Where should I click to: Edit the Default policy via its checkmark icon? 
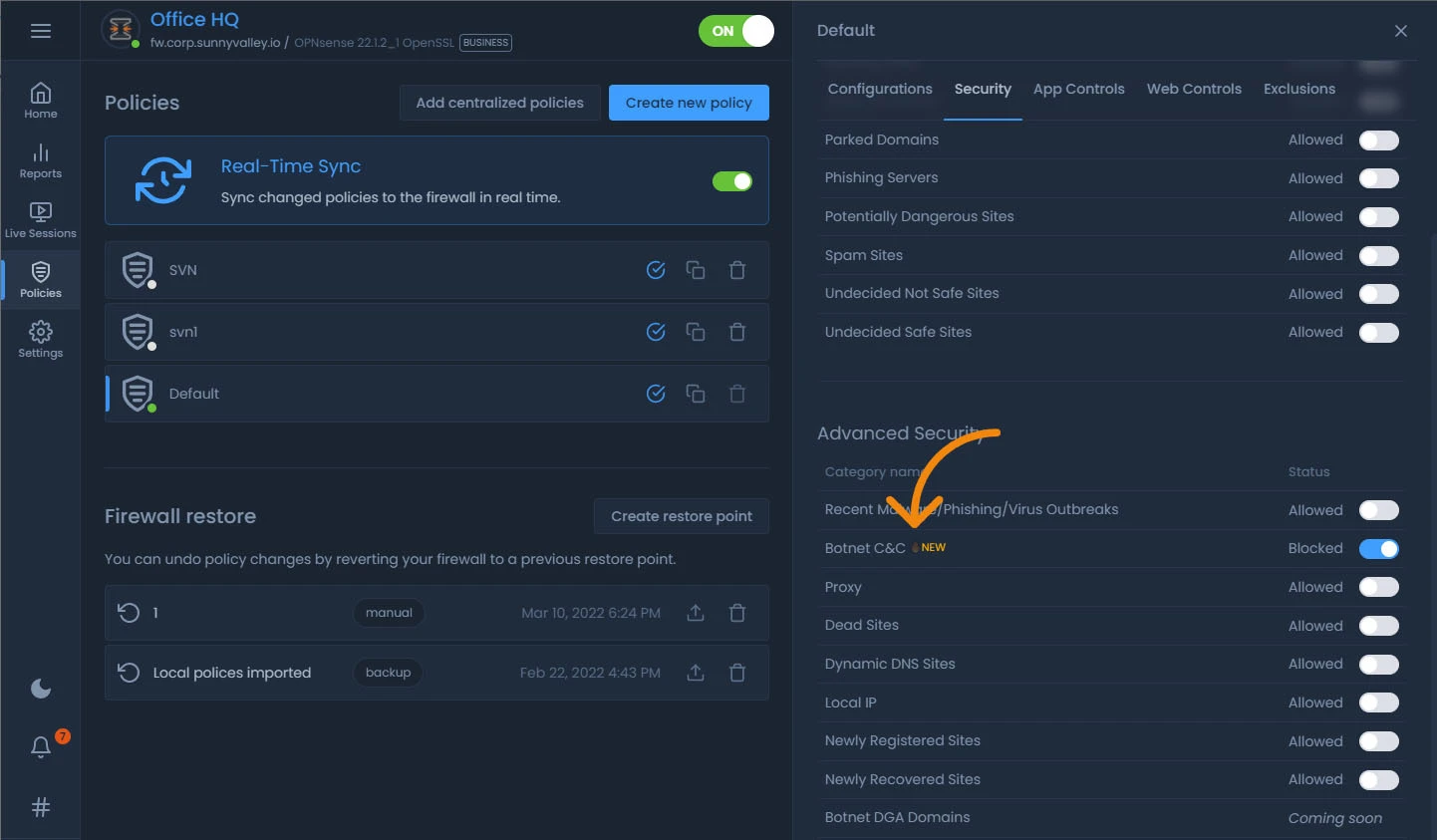point(656,394)
